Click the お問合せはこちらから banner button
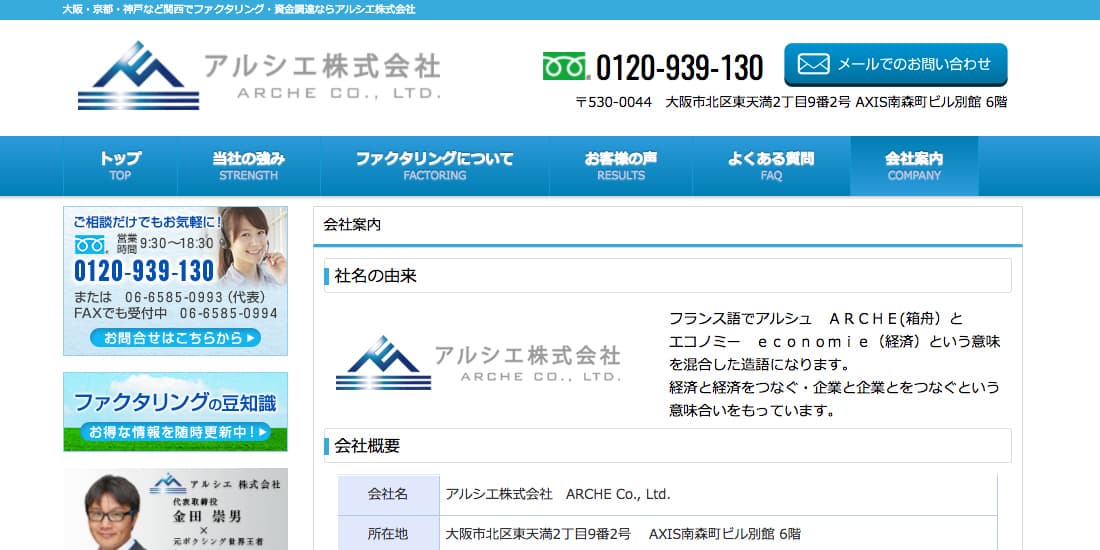This screenshot has height=550, width=1100. coord(175,338)
